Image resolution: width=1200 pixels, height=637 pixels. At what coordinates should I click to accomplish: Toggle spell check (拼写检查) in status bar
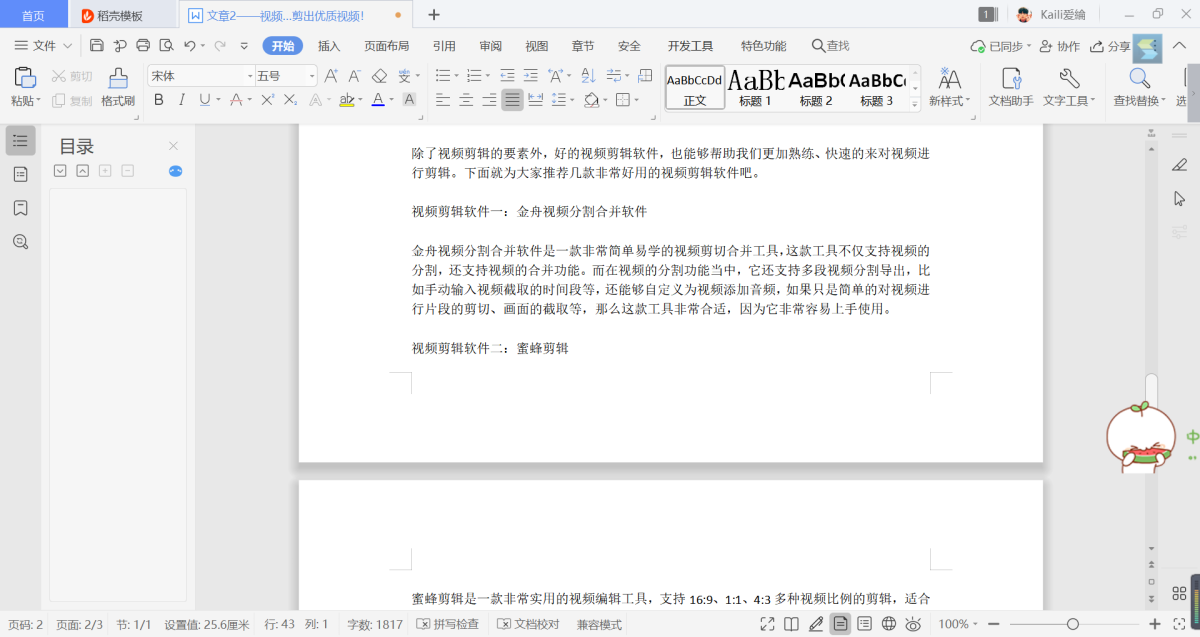click(447, 624)
